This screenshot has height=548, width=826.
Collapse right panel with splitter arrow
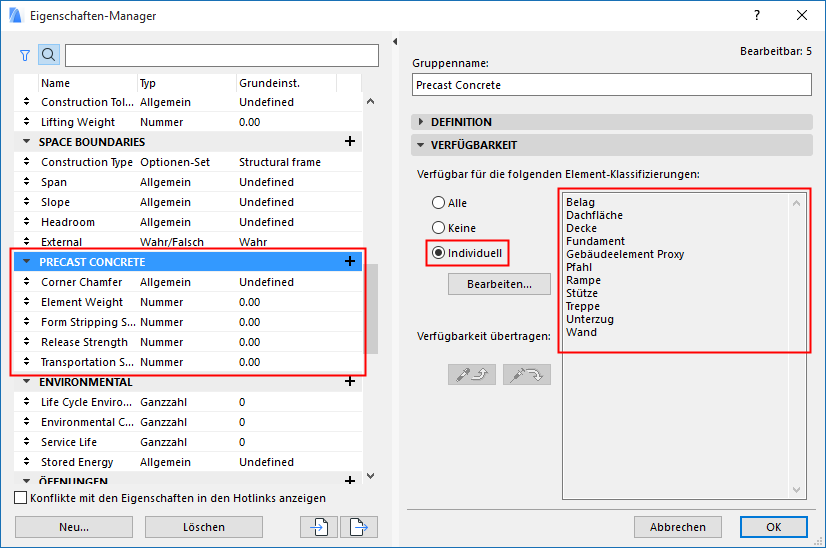pyautogui.click(x=395, y=42)
